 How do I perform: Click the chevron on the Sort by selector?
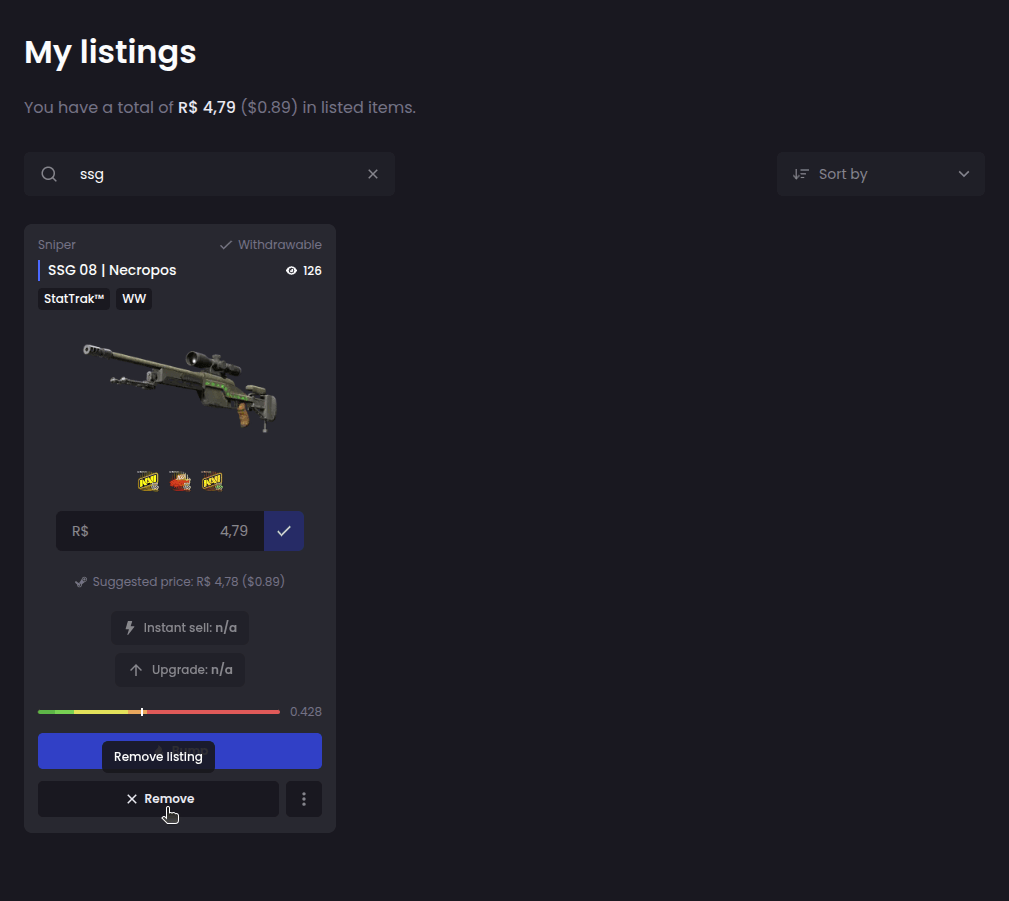pos(963,173)
